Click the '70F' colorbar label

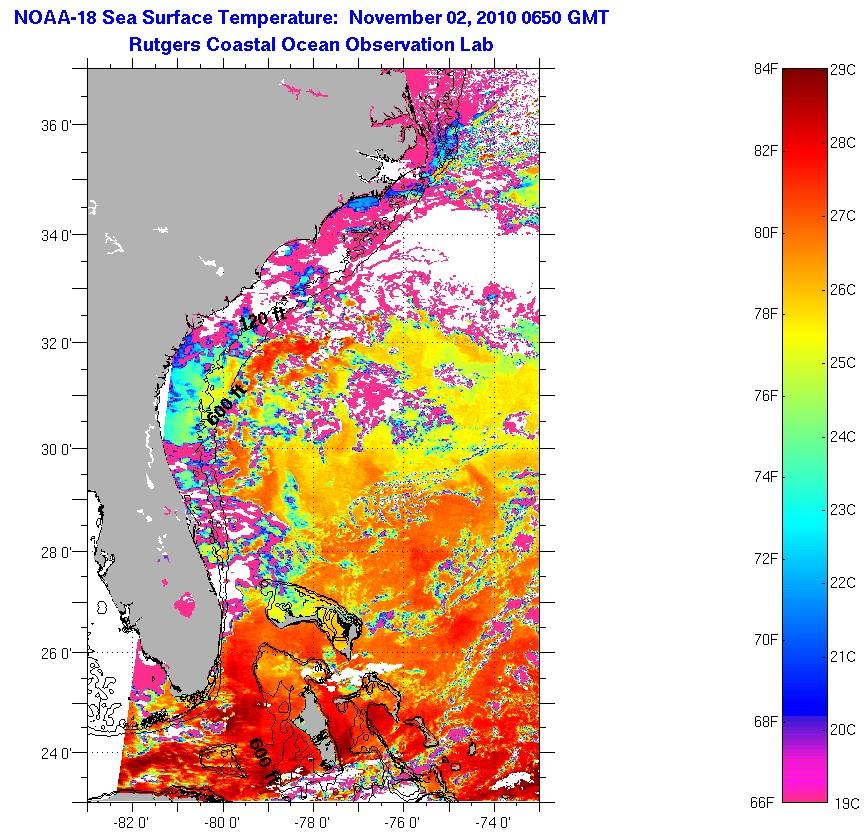pyautogui.click(x=766, y=640)
